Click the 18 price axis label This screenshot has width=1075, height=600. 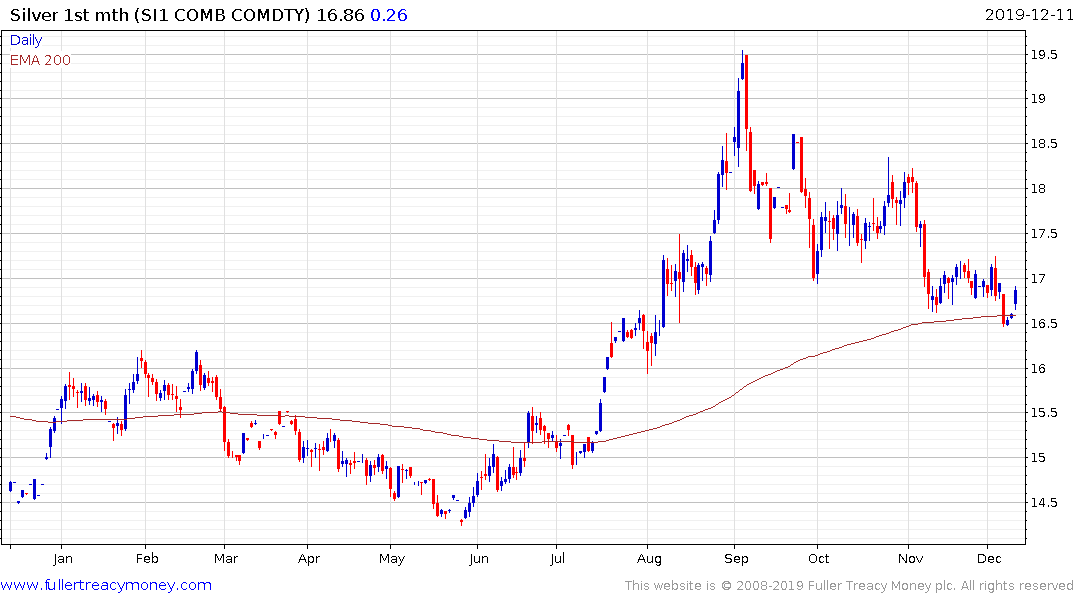(1038, 189)
